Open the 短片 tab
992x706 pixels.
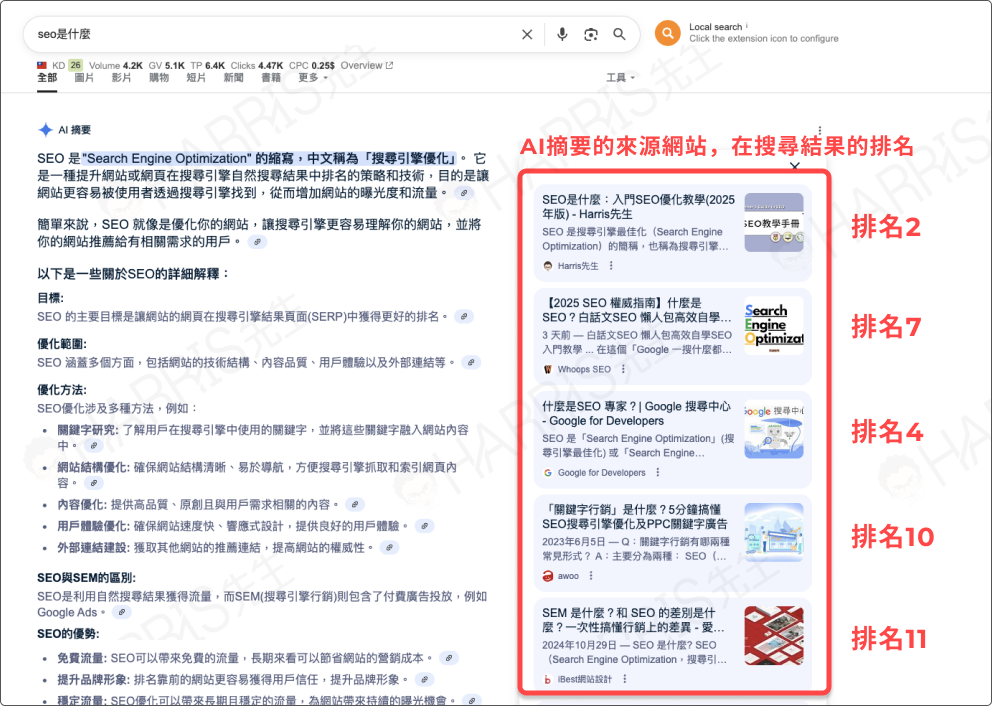[x=196, y=78]
